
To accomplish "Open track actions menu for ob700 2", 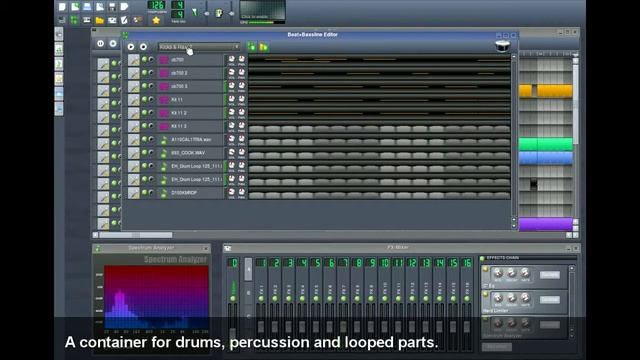I will pos(133,73).
